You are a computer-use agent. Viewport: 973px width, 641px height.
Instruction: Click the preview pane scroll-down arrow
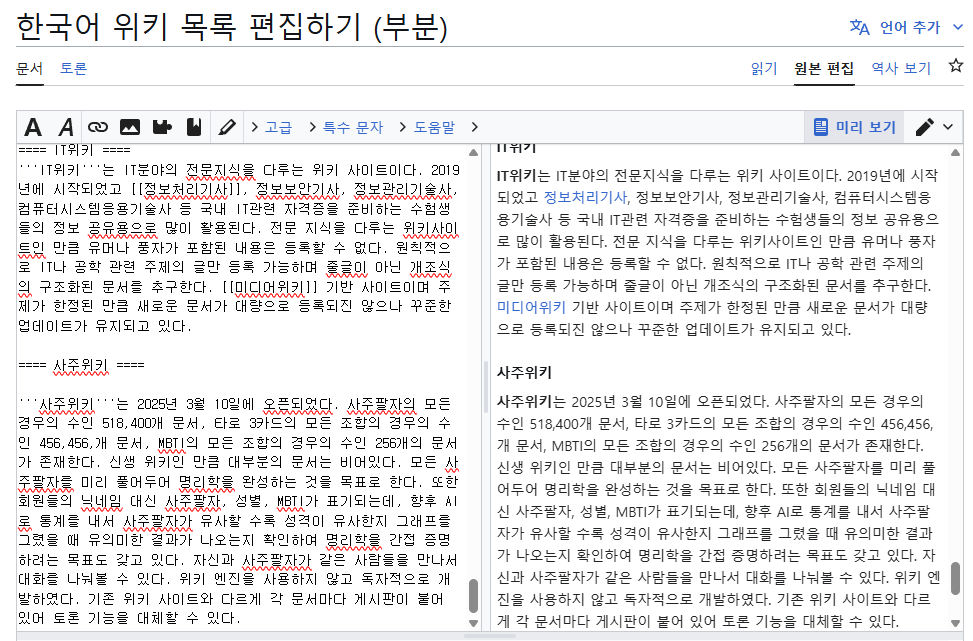(956, 623)
